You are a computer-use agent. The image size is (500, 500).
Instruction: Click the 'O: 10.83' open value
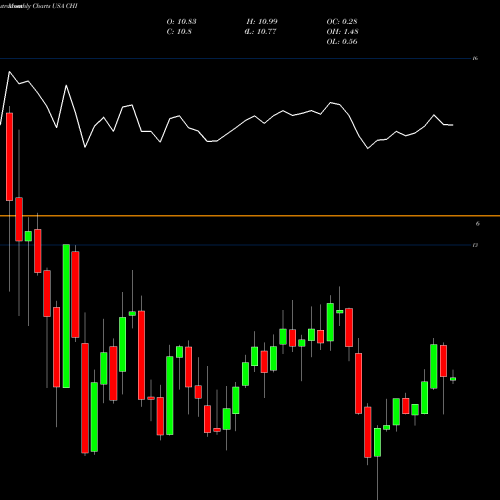181,22
